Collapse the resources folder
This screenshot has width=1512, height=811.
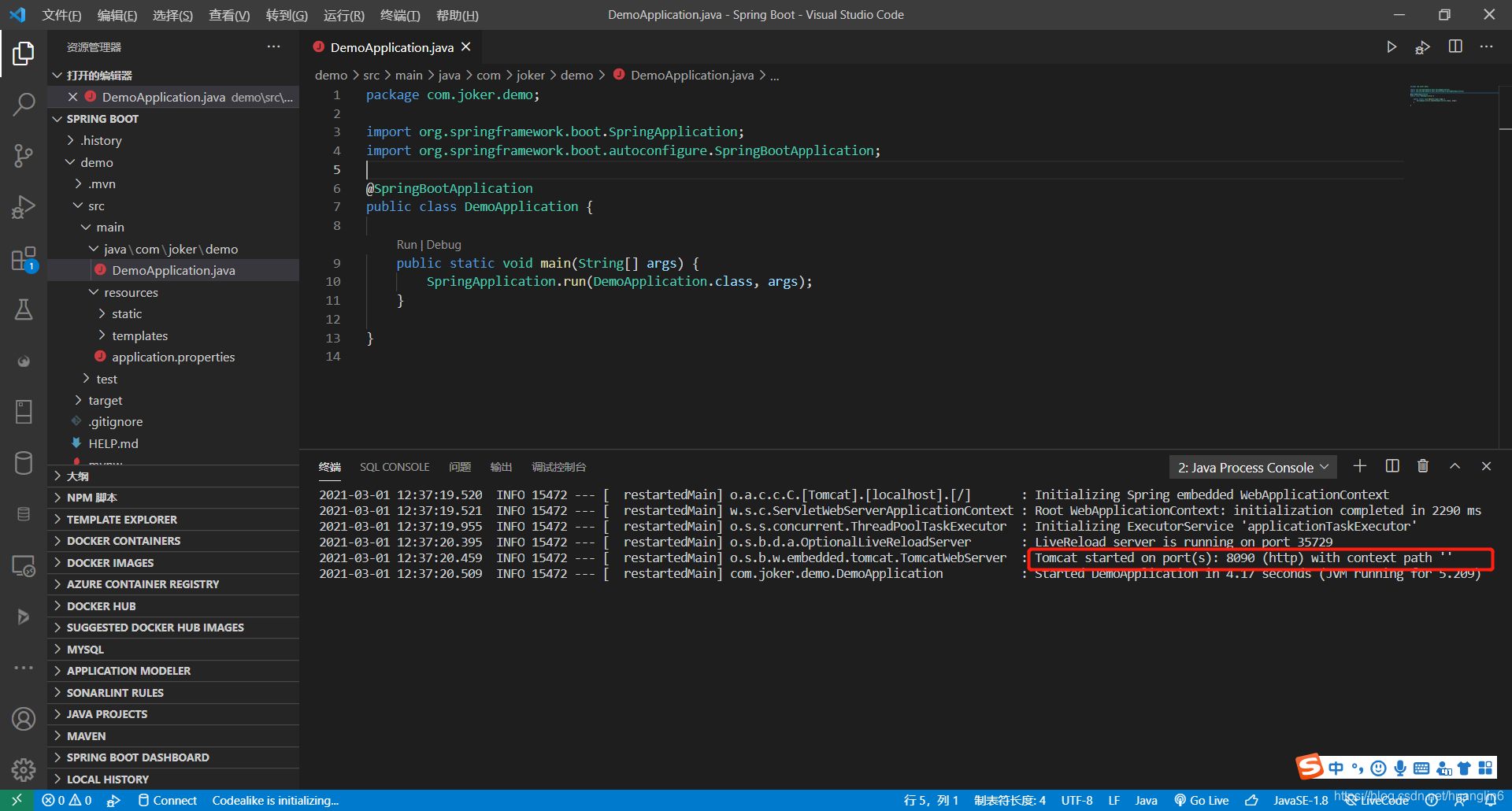pos(173,292)
